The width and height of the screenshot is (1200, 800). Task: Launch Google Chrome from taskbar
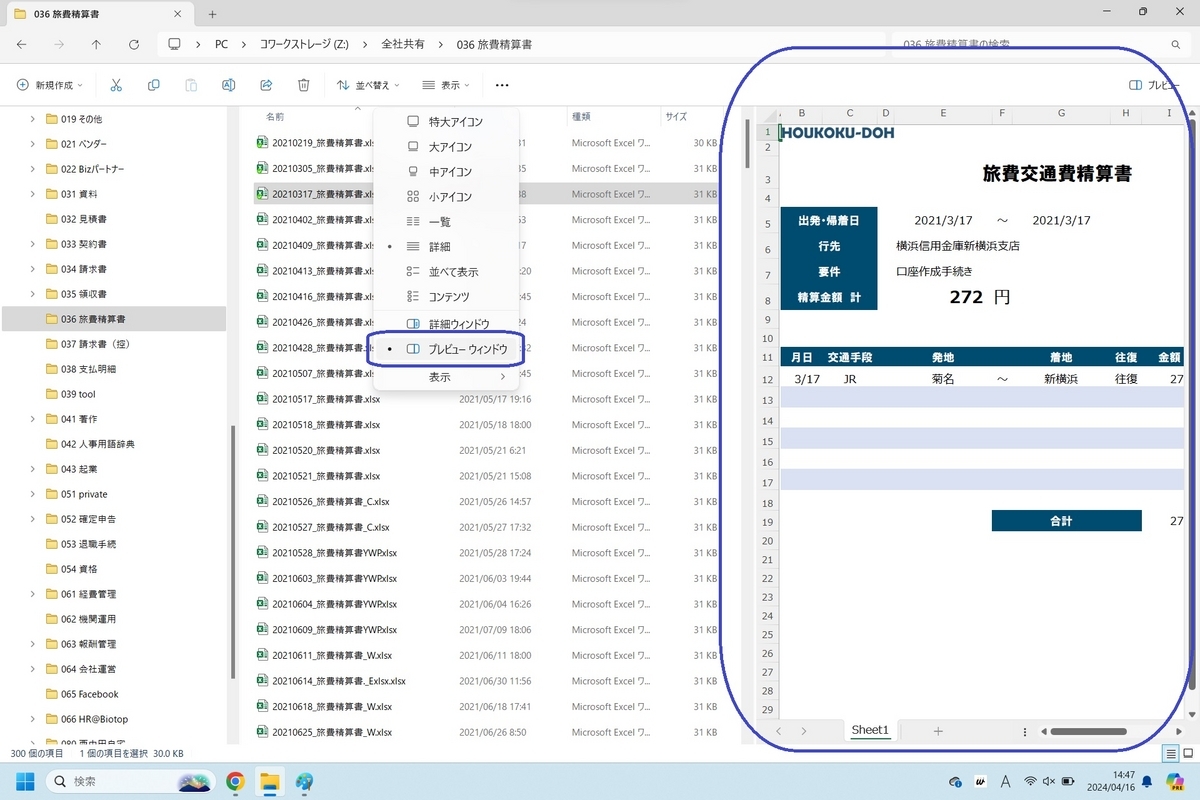(x=235, y=781)
